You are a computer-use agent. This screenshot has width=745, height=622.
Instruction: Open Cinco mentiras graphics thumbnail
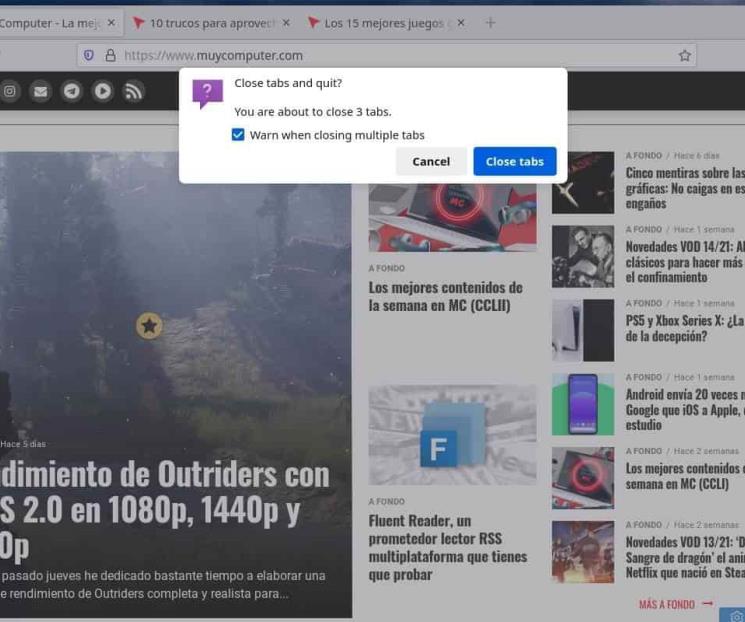pos(583,182)
